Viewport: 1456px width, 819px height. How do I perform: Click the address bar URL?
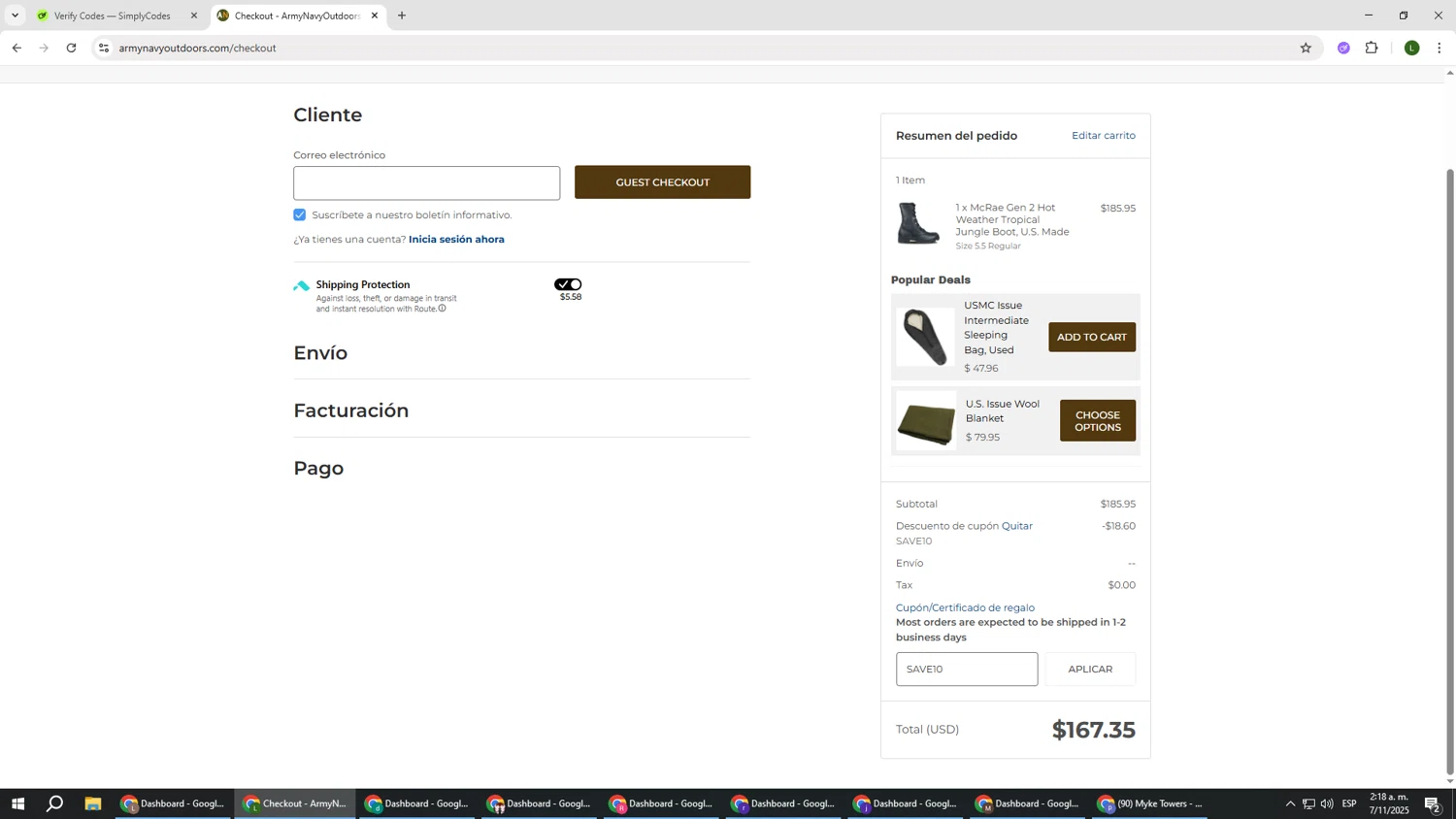tap(198, 48)
